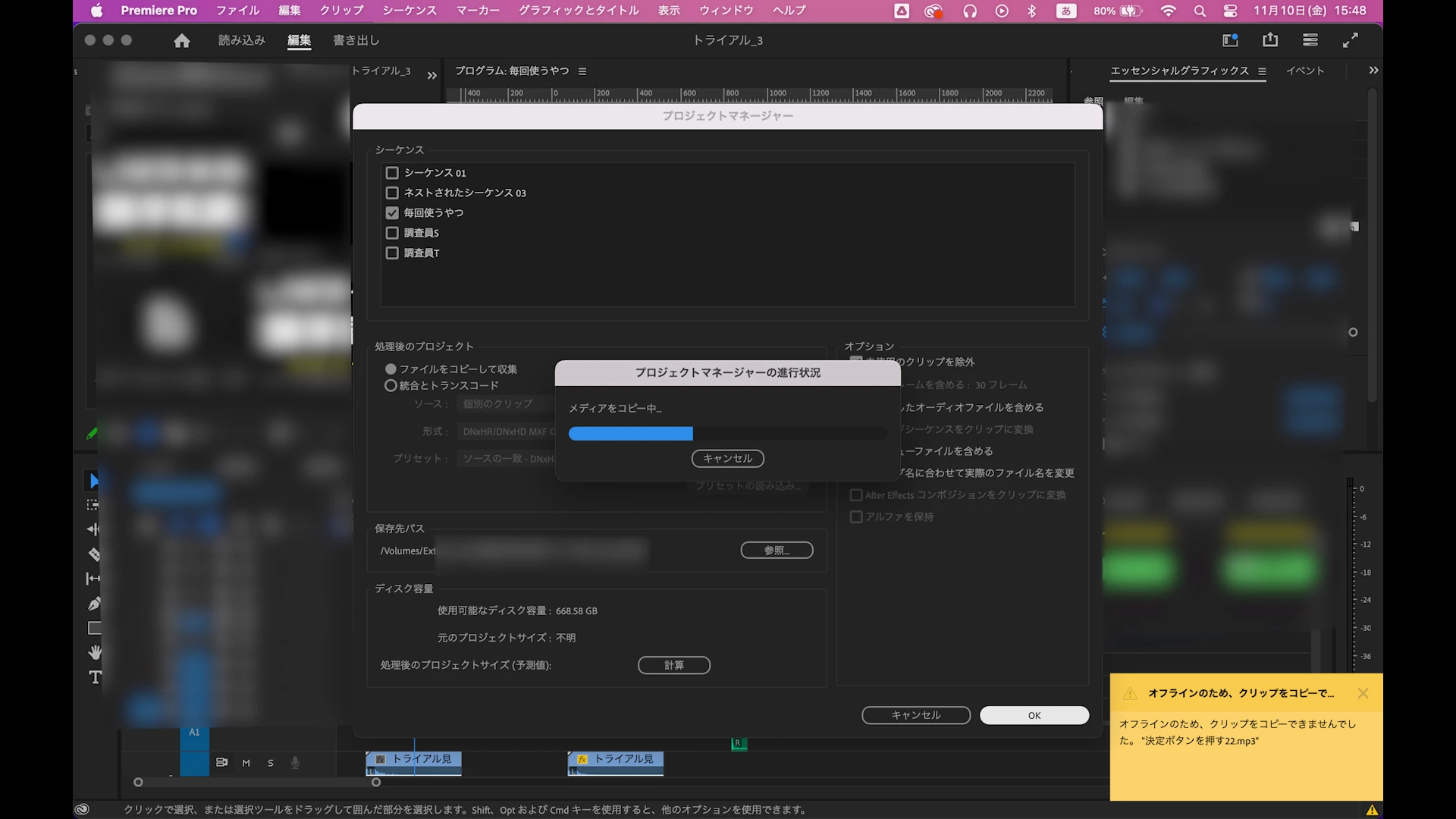Select 統合とトランスコード radio option
Viewport: 1456px width, 819px height.
click(x=391, y=386)
